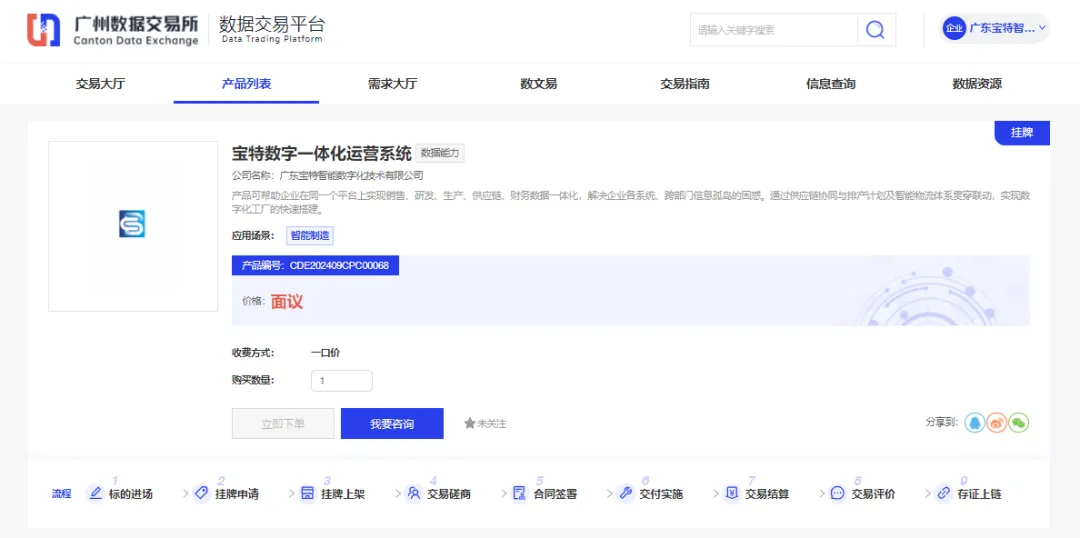Click the 交易评价 chat bubble step icon
Image resolution: width=1080 pixels, height=538 pixels.
[838, 493]
